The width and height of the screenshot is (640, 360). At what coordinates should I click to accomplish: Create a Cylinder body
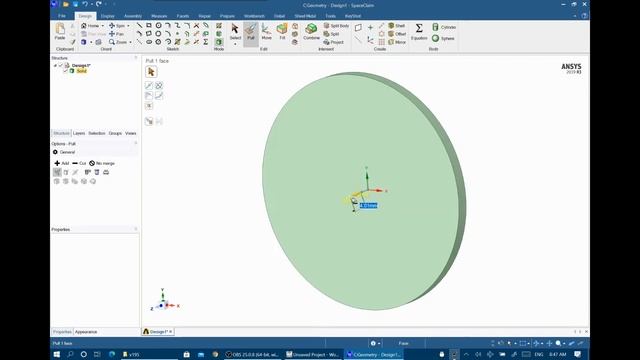click(444, 27)
